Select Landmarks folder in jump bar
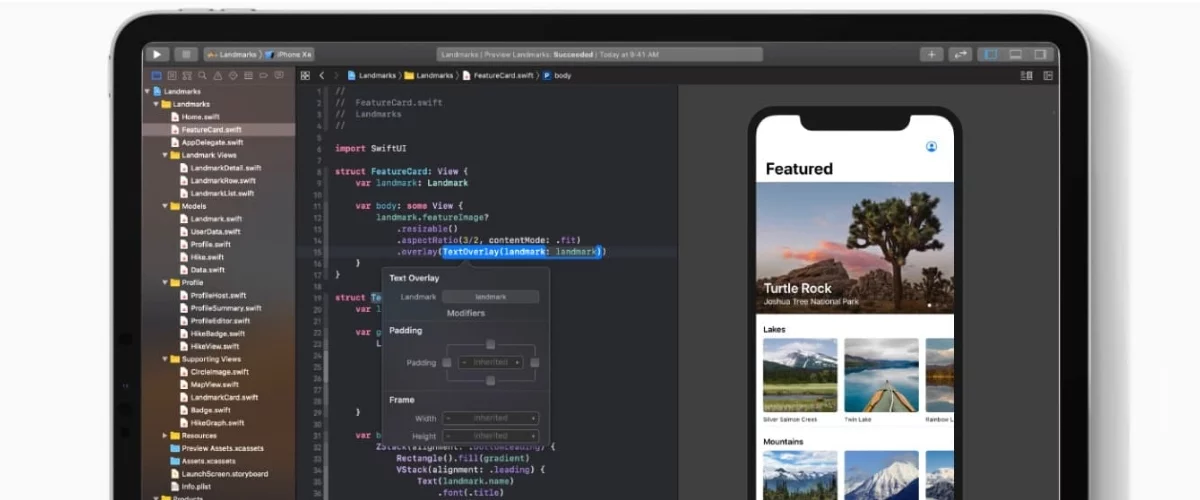Image resolution: width=1200 pixels, height=500 pixels. pos(429,75)
